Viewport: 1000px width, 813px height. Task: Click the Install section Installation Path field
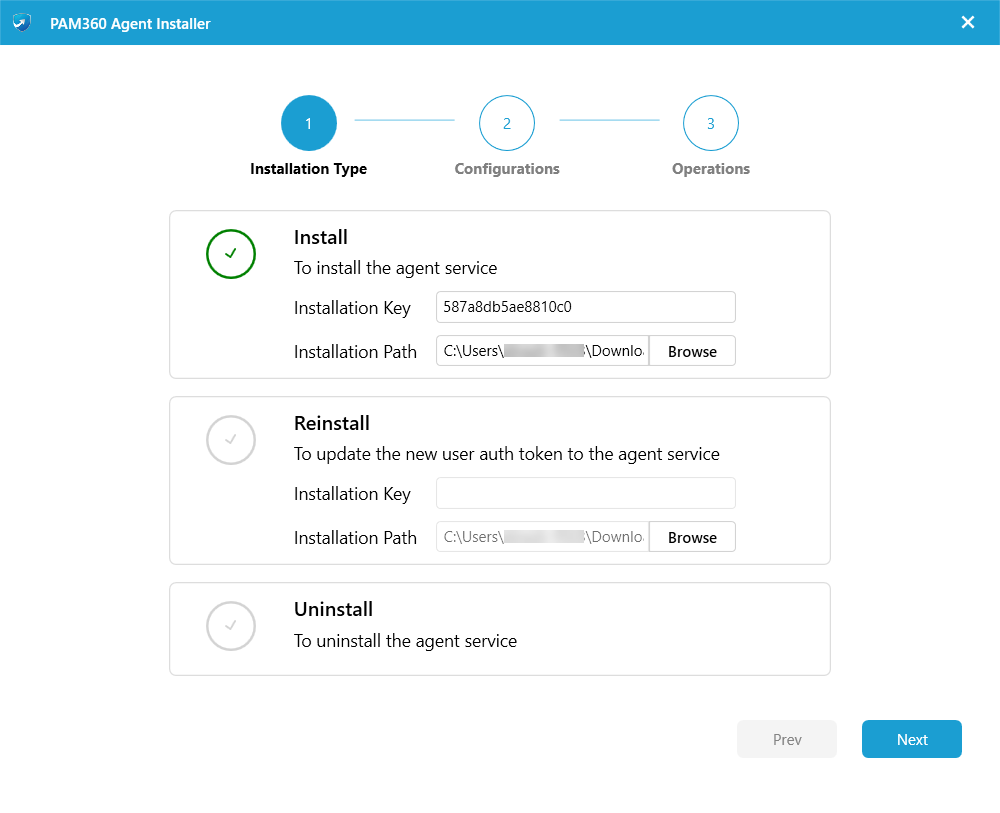pos(542,351)
